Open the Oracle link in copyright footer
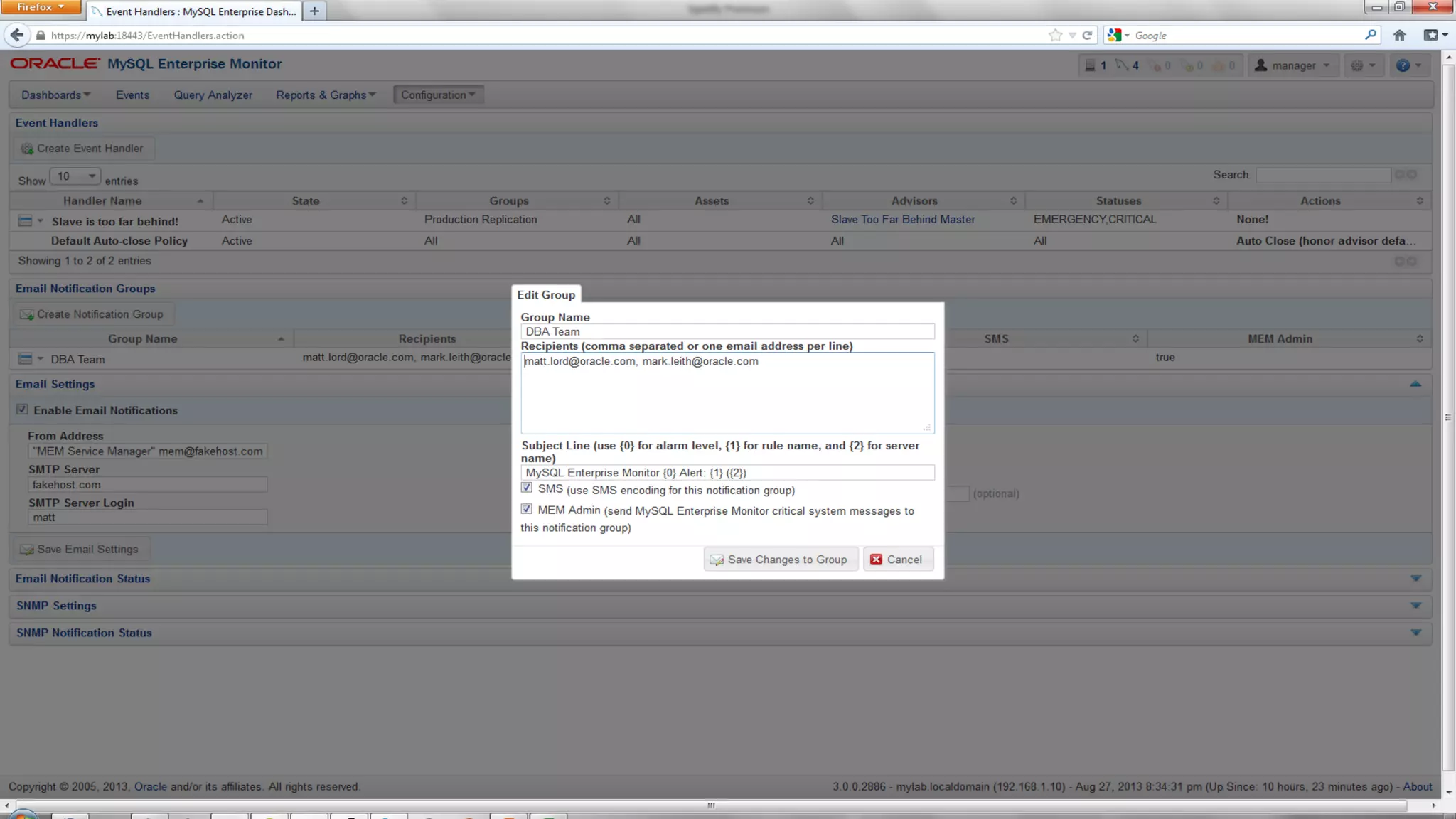The height and width of the screenshot is (819, 1456). coord(151,786)
